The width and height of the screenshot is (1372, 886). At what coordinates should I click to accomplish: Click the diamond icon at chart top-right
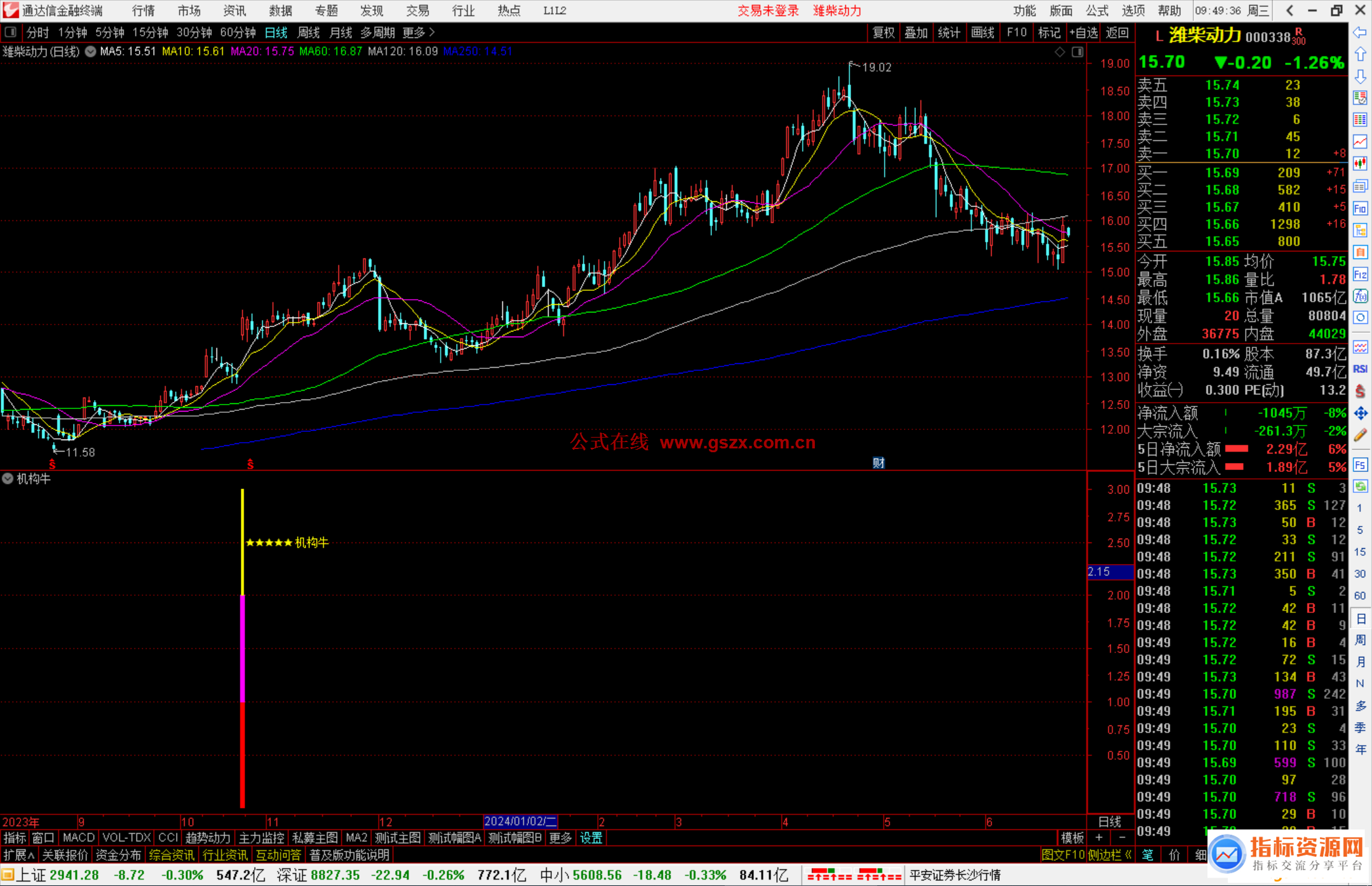(1059, 52)
